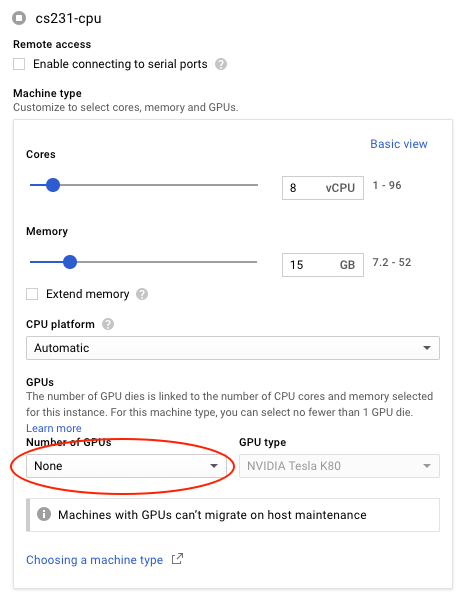Open the Learn more link about GPUs
Screen dimensions: 463x602
click(x=54, y=428)
